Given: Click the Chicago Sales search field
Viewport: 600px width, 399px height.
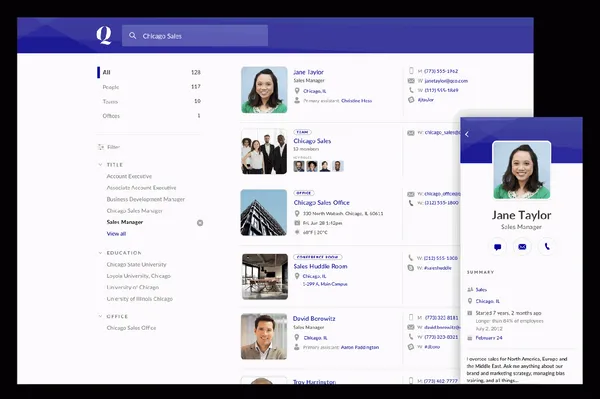Looking at the screenshot, I should [195, 36].
